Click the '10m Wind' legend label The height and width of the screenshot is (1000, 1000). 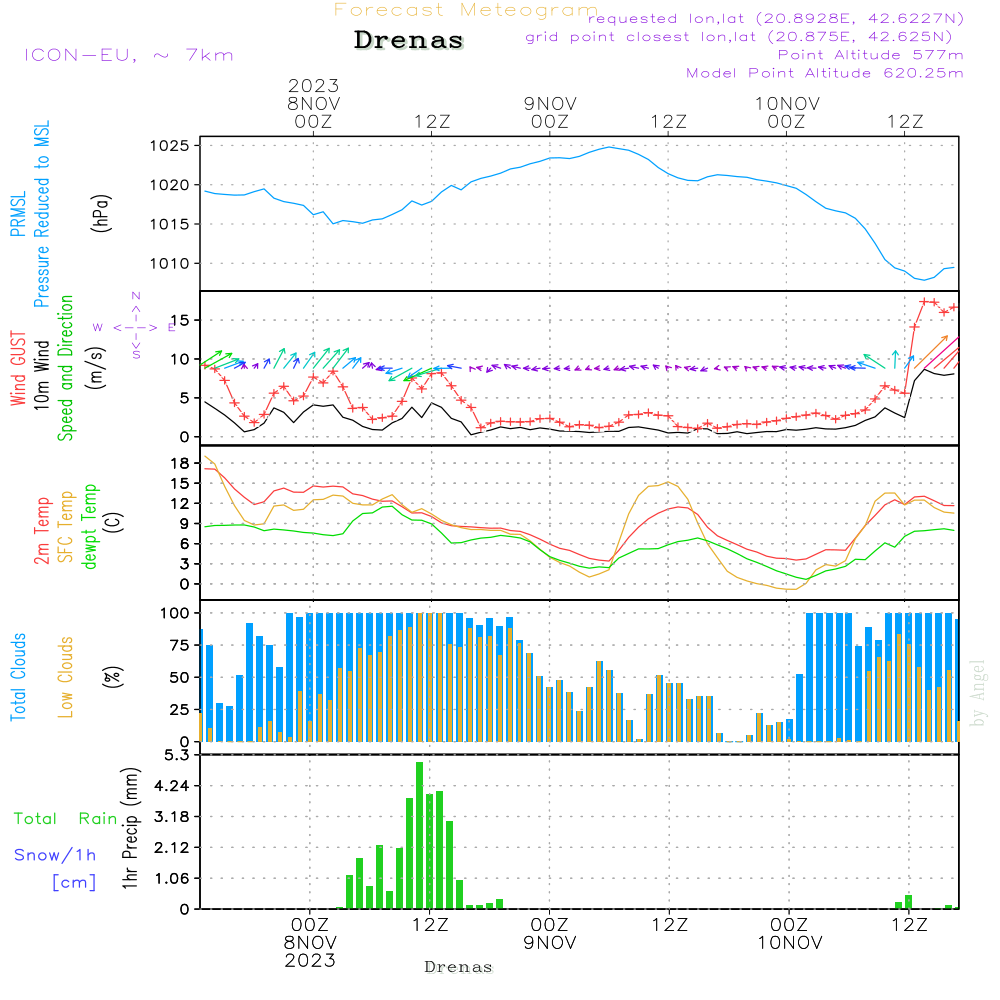[41, 374]
